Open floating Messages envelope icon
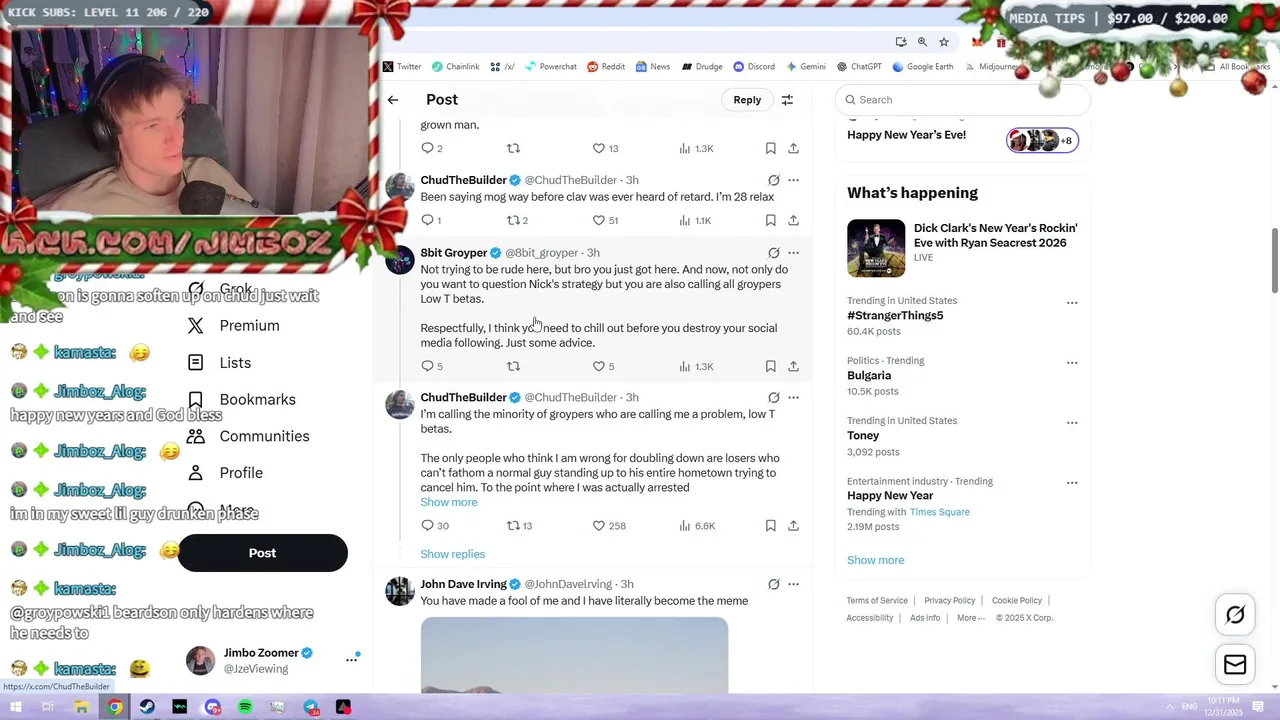This screenshot has height=720, width=1280. coord(1235,665)
